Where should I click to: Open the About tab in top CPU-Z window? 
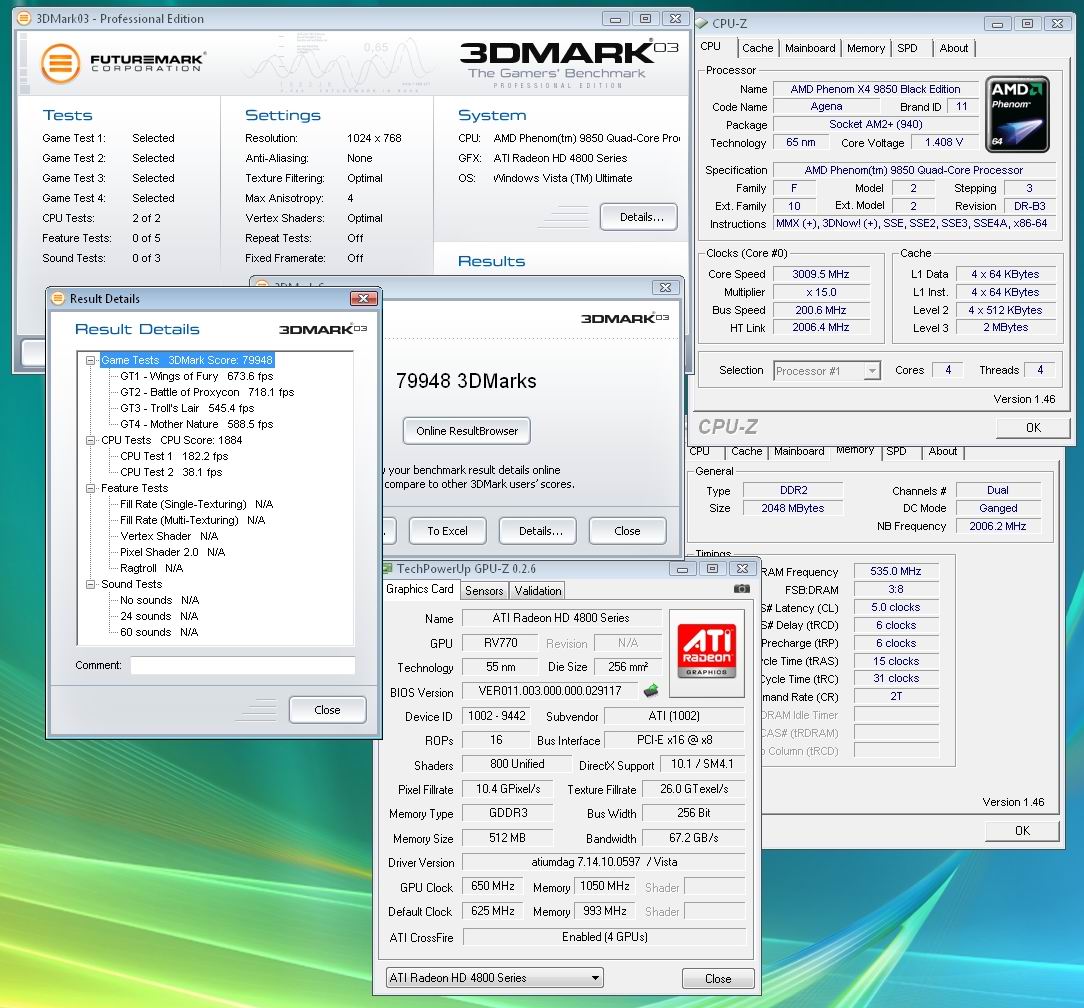point(953,48)
